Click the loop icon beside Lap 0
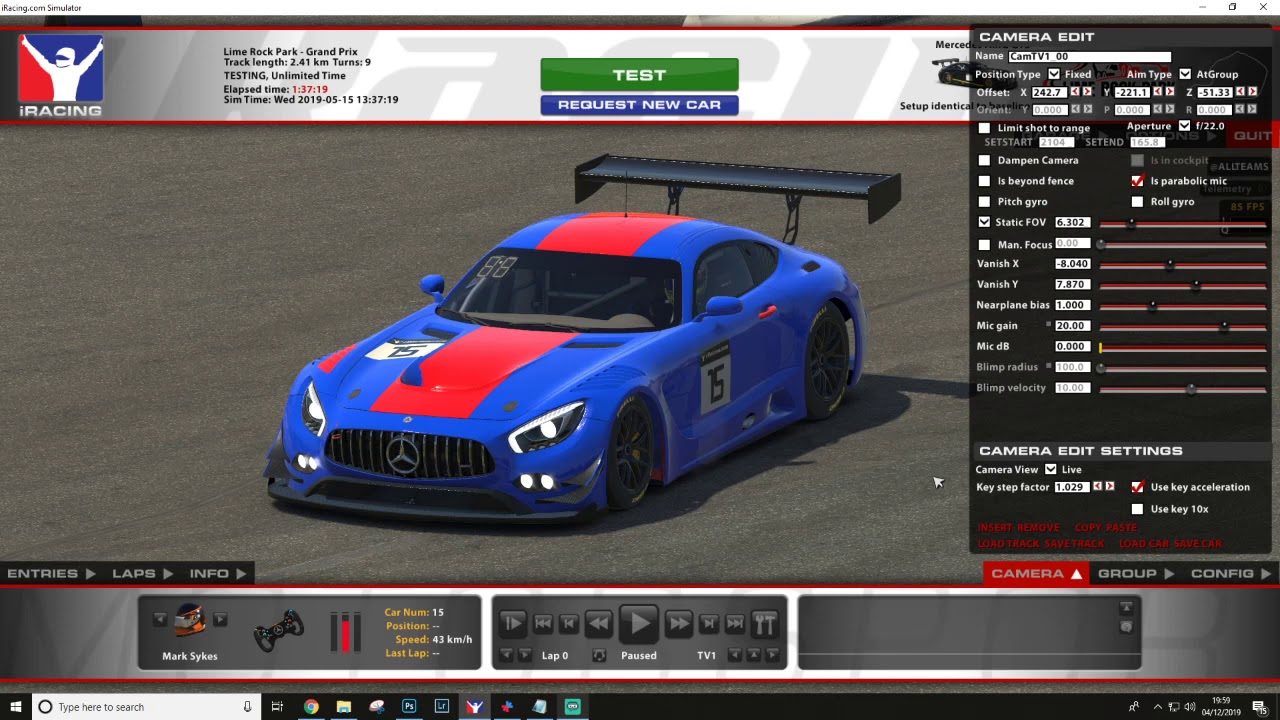 599,655
